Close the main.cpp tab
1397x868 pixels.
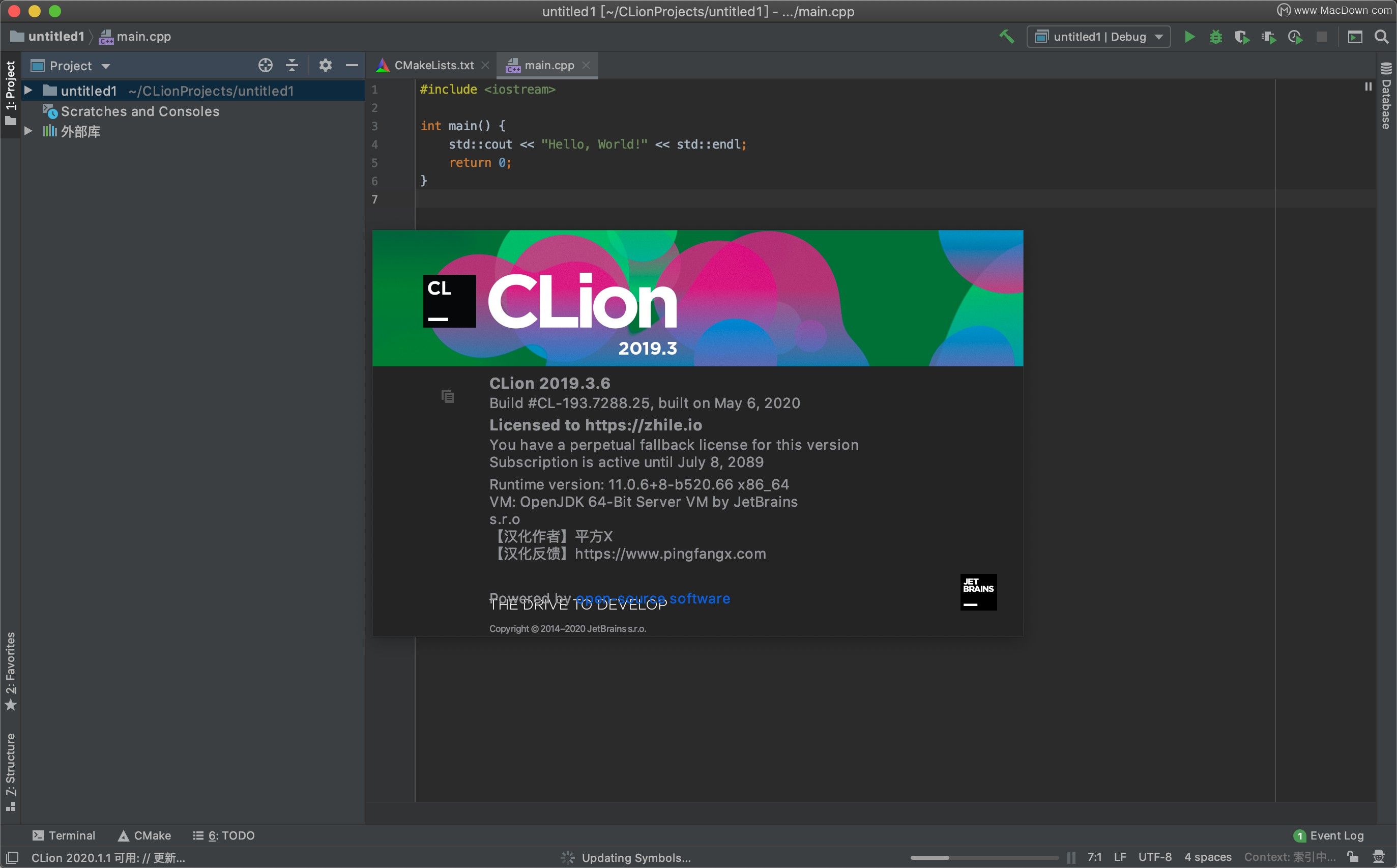pos(586,66)
